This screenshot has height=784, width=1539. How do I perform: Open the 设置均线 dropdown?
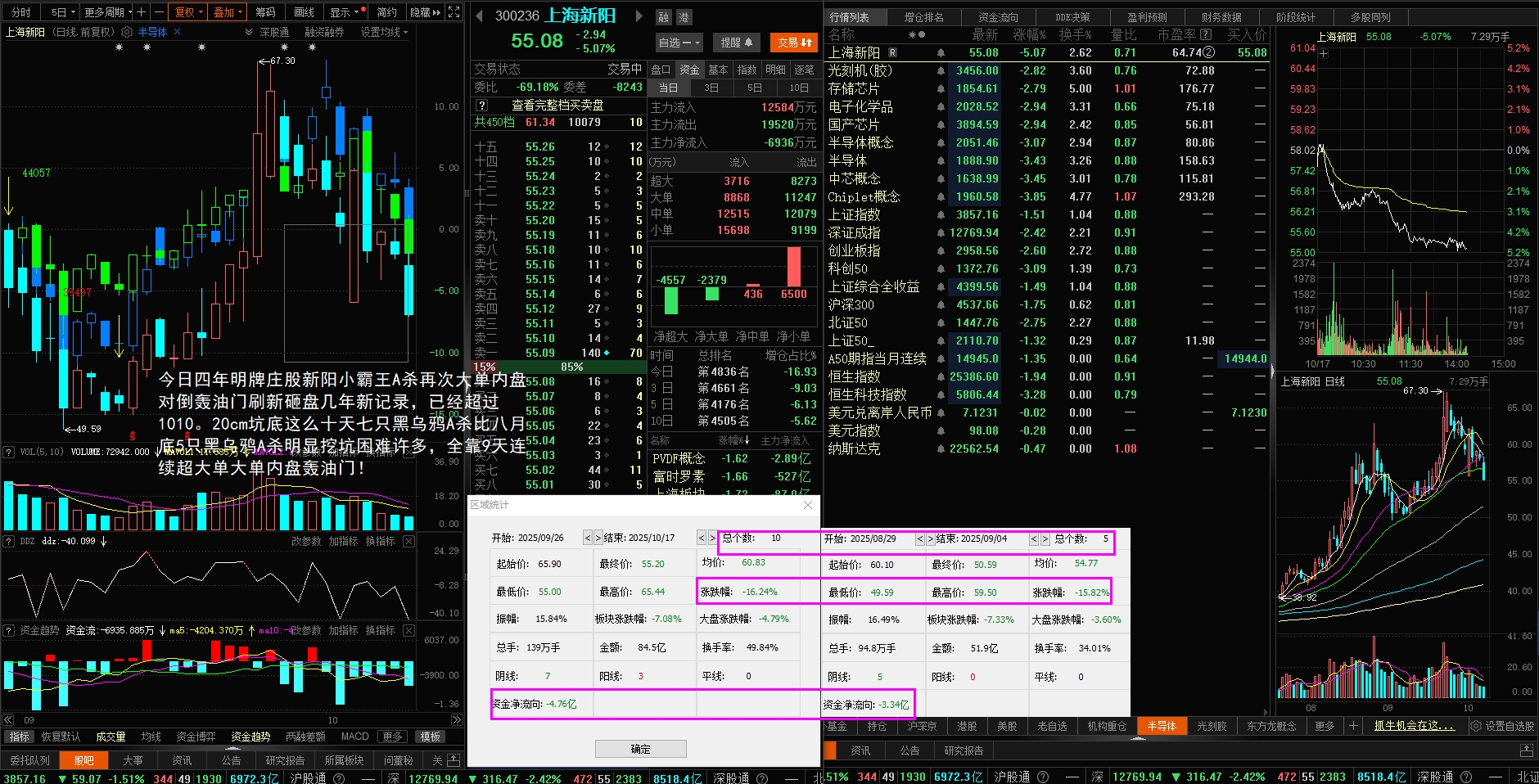pyautogui.click(x=384, y=32)
